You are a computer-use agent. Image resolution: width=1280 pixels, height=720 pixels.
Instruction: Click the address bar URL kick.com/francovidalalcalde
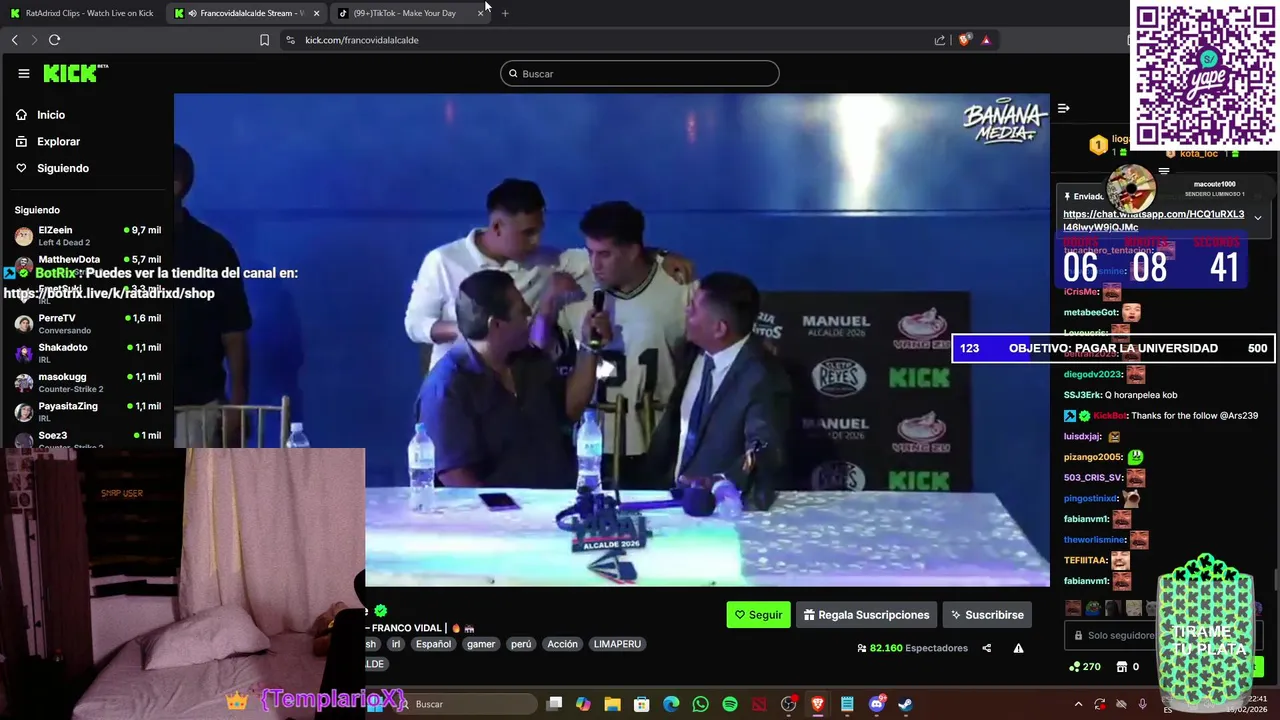362,40
